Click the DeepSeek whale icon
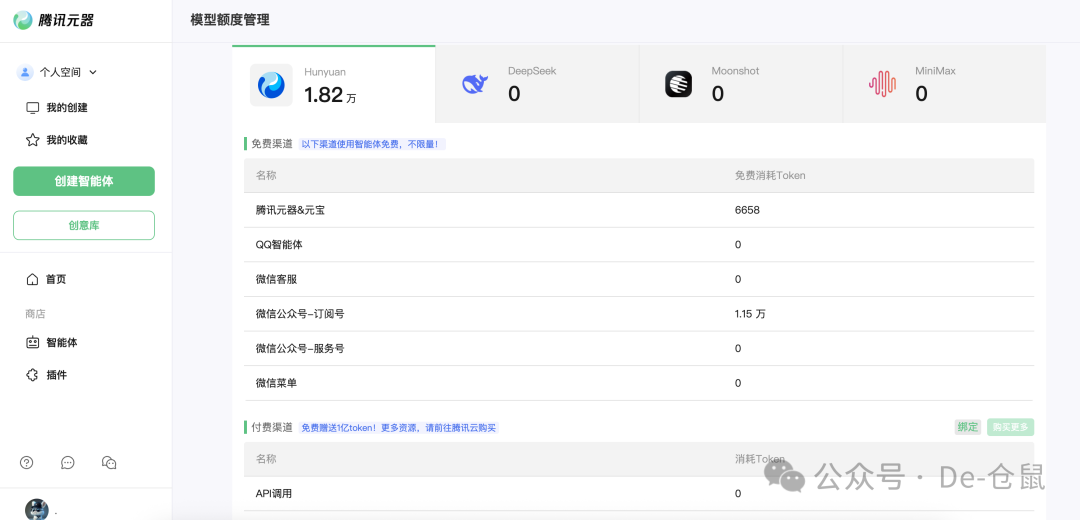Image resolution: width=1080 pixels, height=520 pixels. (475, 84)
